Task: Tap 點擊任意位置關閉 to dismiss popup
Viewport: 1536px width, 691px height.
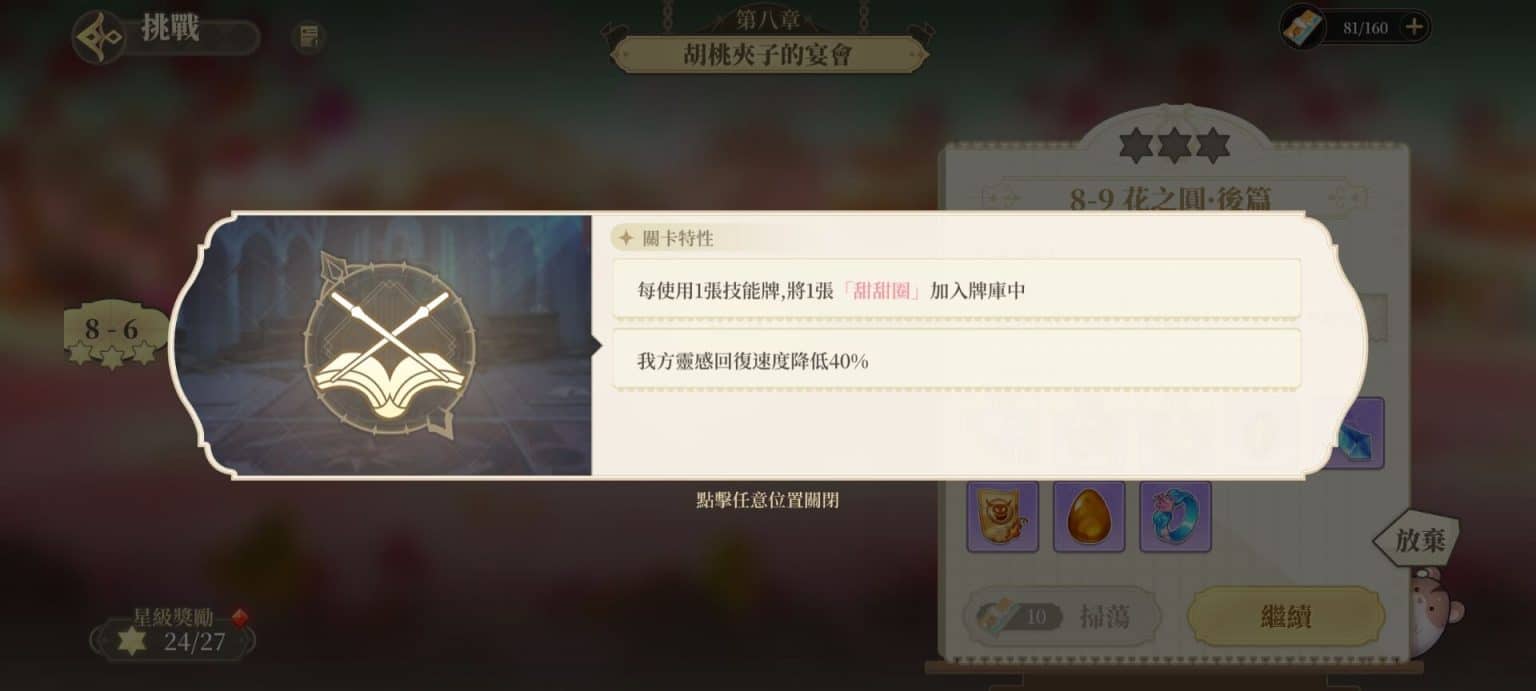Action: 767,500
